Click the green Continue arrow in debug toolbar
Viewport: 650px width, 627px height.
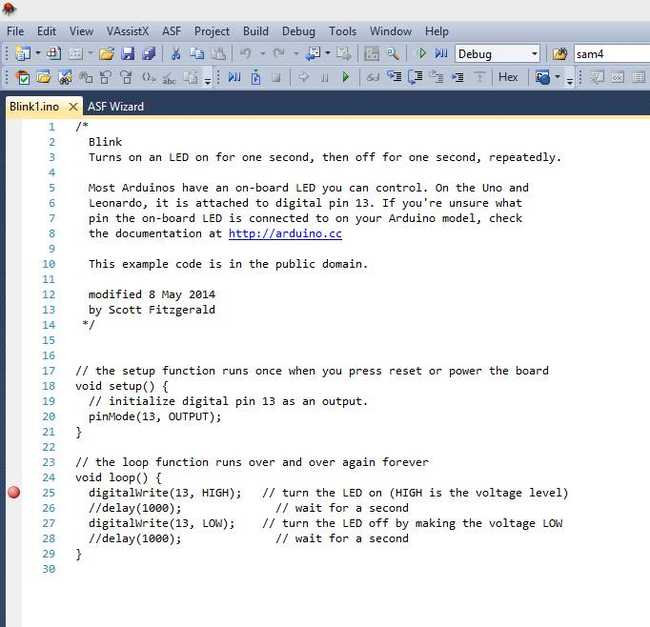(346, 77)
